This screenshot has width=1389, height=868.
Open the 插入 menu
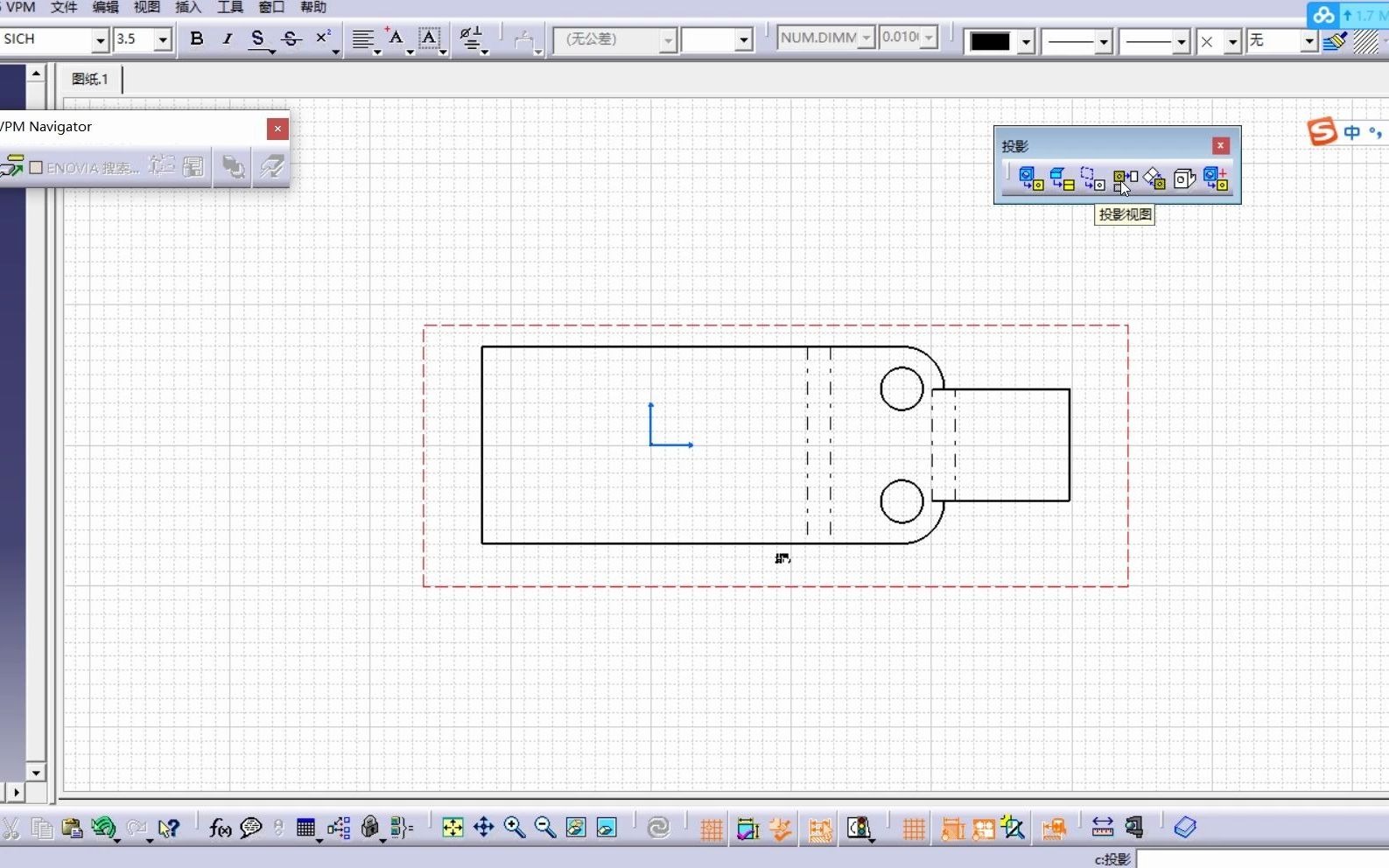[x=188, y=7]
